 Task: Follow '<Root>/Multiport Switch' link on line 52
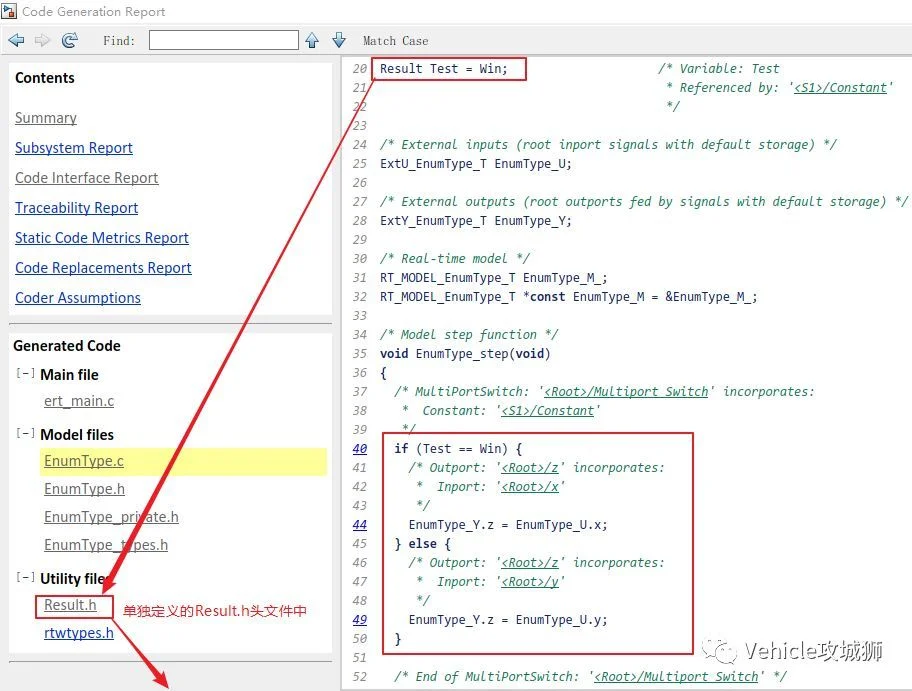click(676, 677)
